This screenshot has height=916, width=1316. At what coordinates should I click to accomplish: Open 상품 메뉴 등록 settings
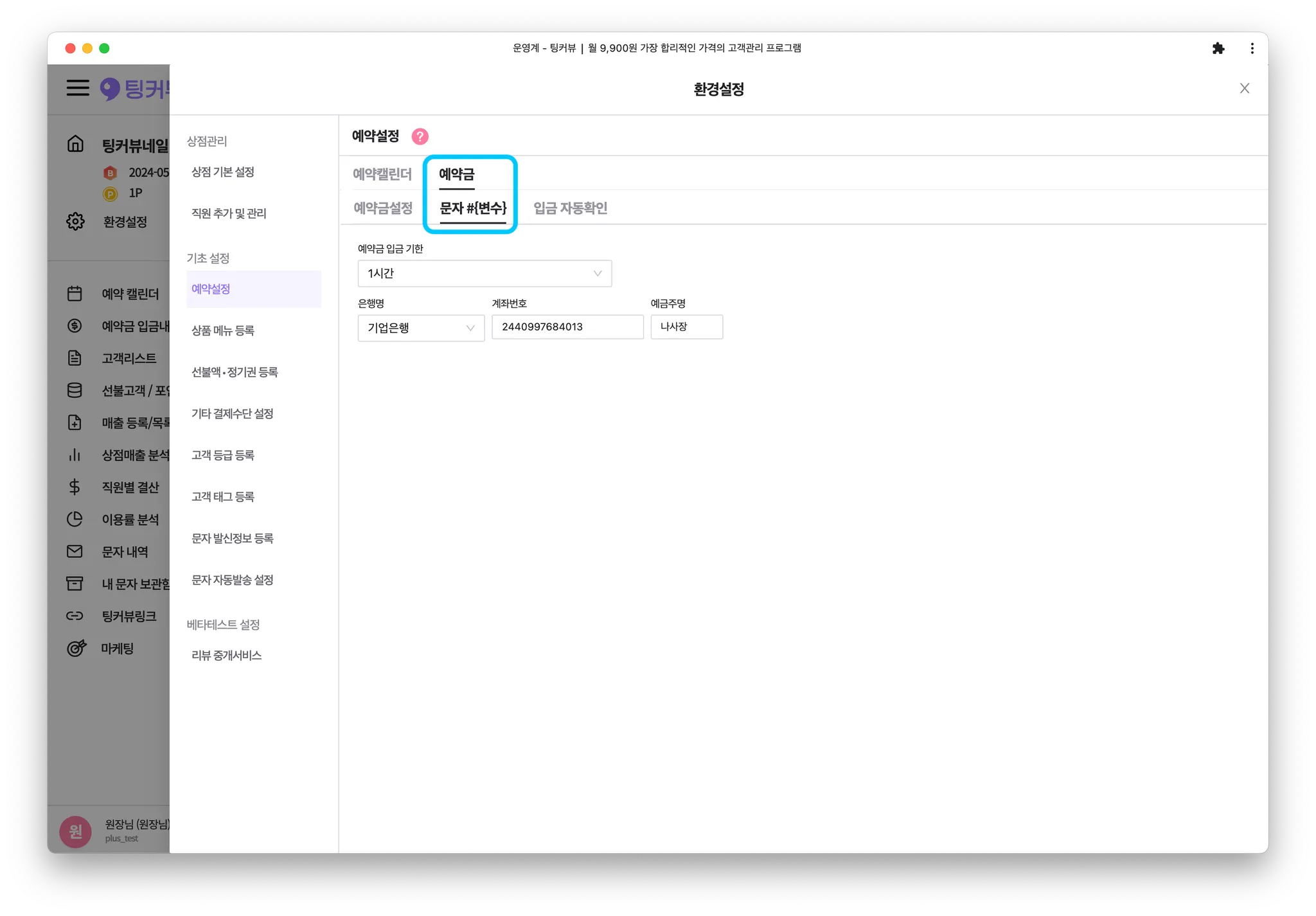point(223,330)
